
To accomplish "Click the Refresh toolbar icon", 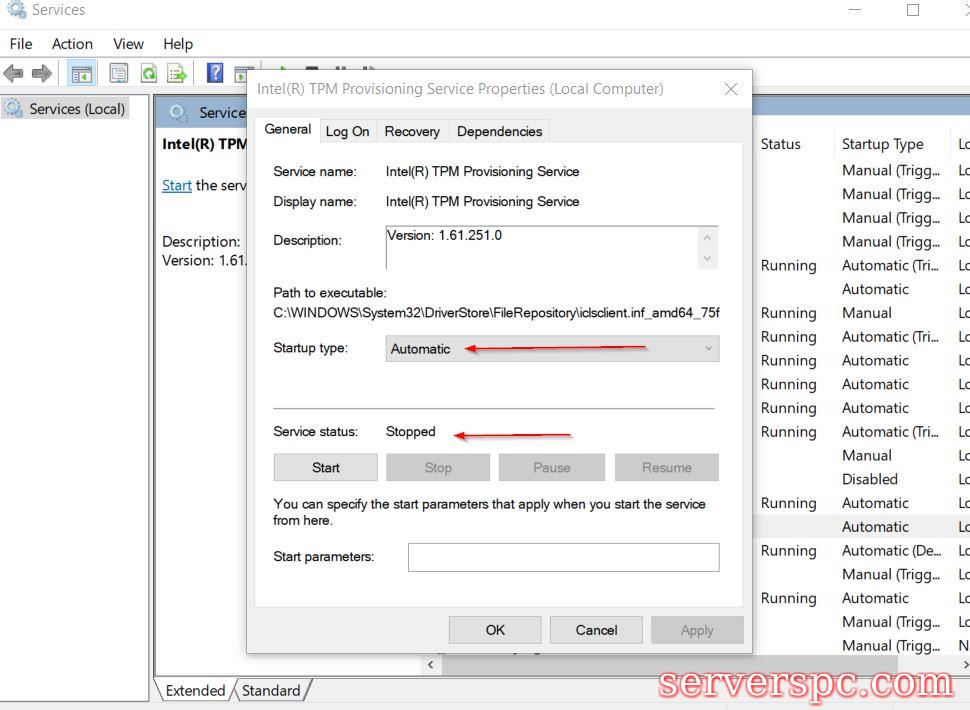I will click(148, 73).
